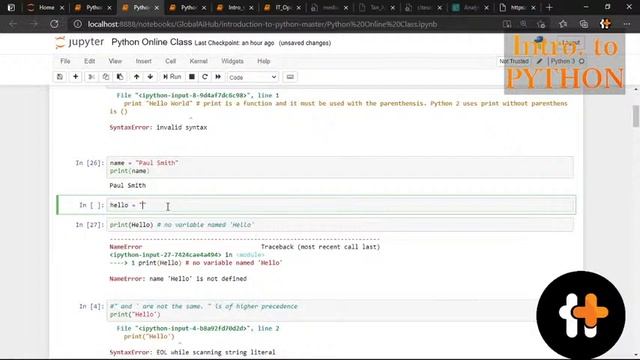Interrupt the kernel with the stop icon
Screen dimensions: 640x360
(x=191, y=77)
